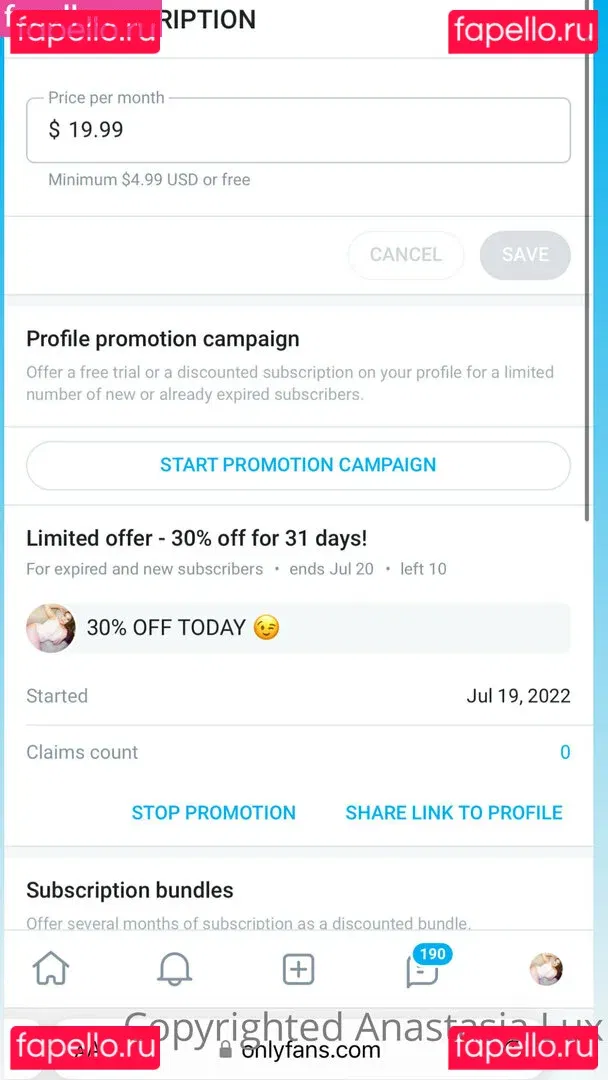Viewport: 608px width, 1080px height.
Task: Open the notifications bell
Action: 175,969
